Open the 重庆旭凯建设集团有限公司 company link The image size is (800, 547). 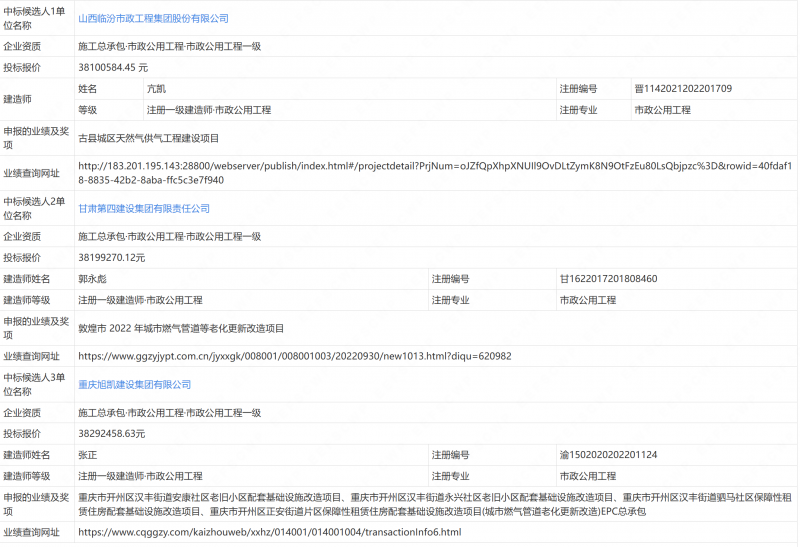coord(135,384)
